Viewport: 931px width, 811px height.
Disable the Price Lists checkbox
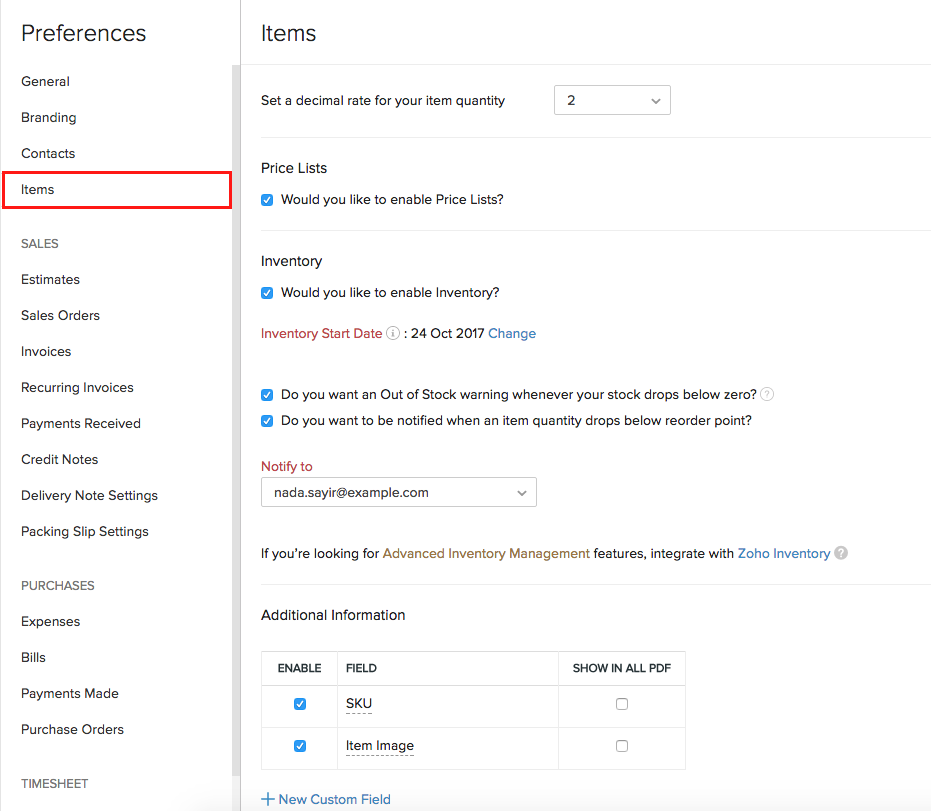[267, 199]
